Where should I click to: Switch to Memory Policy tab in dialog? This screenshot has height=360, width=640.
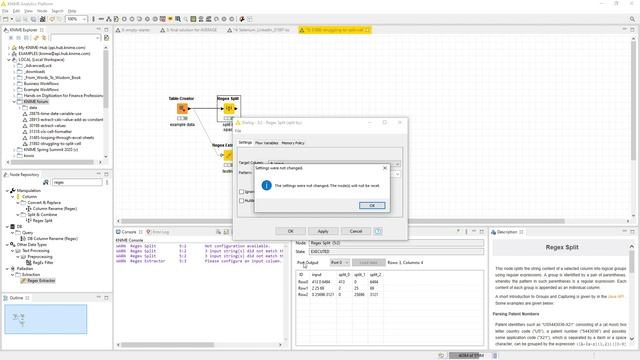tap(293, 143)
